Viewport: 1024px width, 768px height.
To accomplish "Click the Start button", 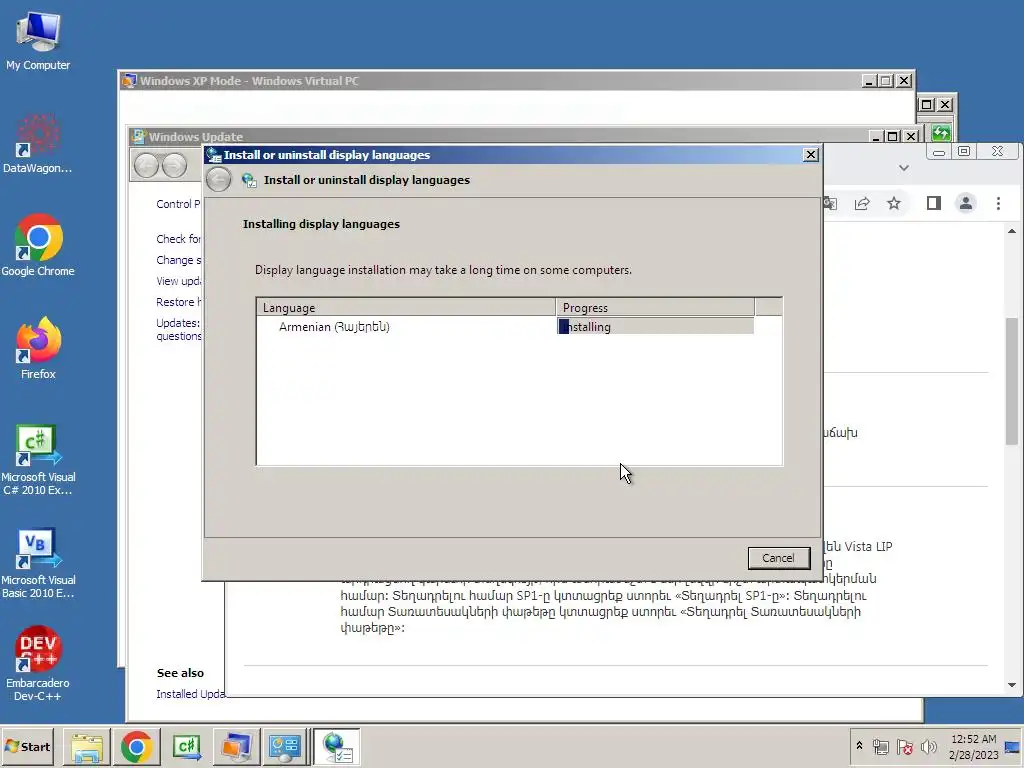I will point(27,746).
